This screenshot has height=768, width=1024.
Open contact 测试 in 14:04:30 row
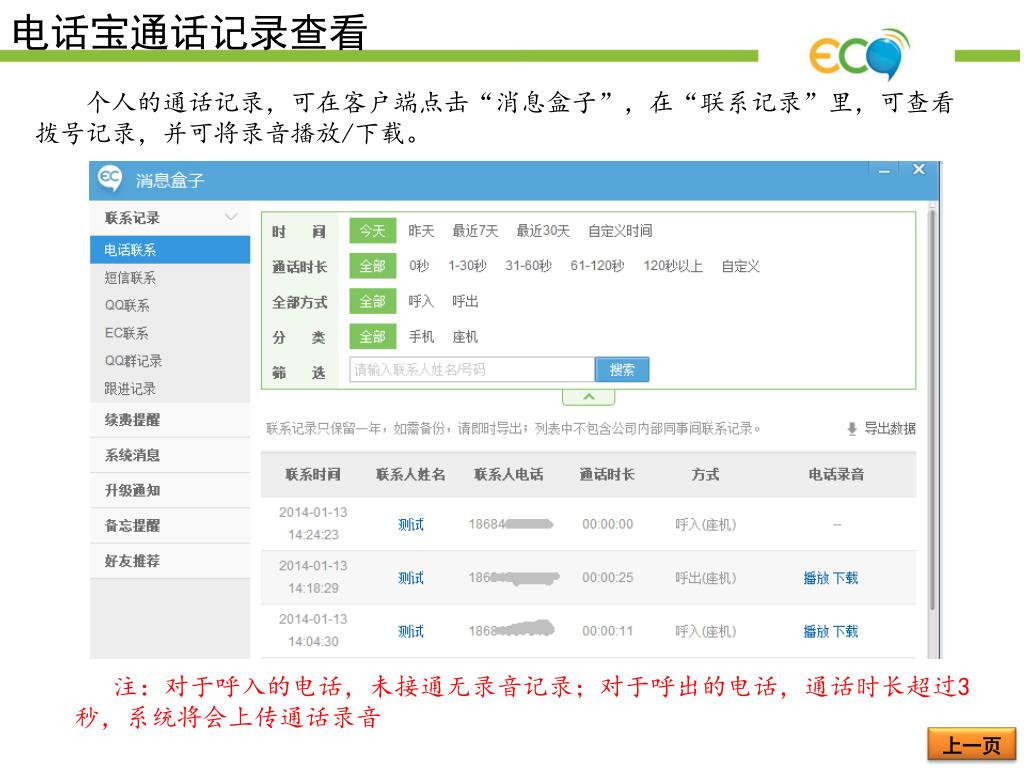[x=411, y=632]
